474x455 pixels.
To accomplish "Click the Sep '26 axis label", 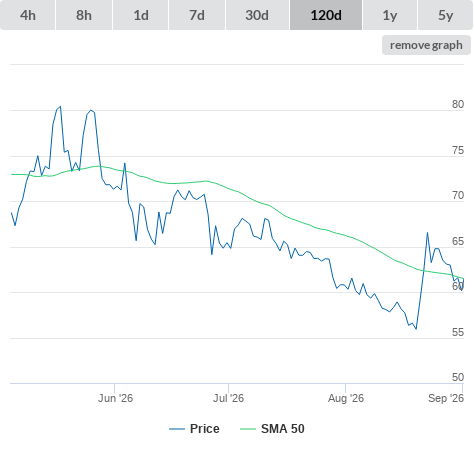I will (x=446, y=398).
